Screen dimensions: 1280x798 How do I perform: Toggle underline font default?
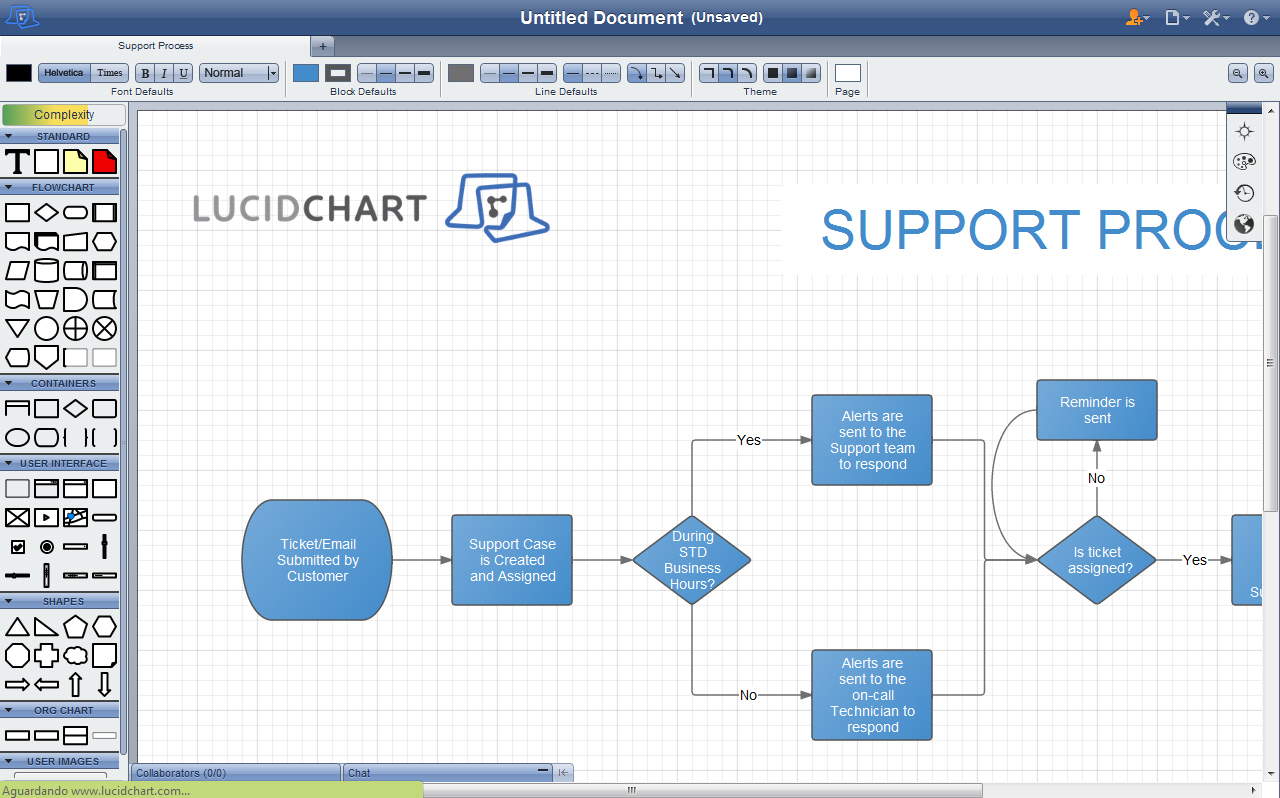coord(184,73)
